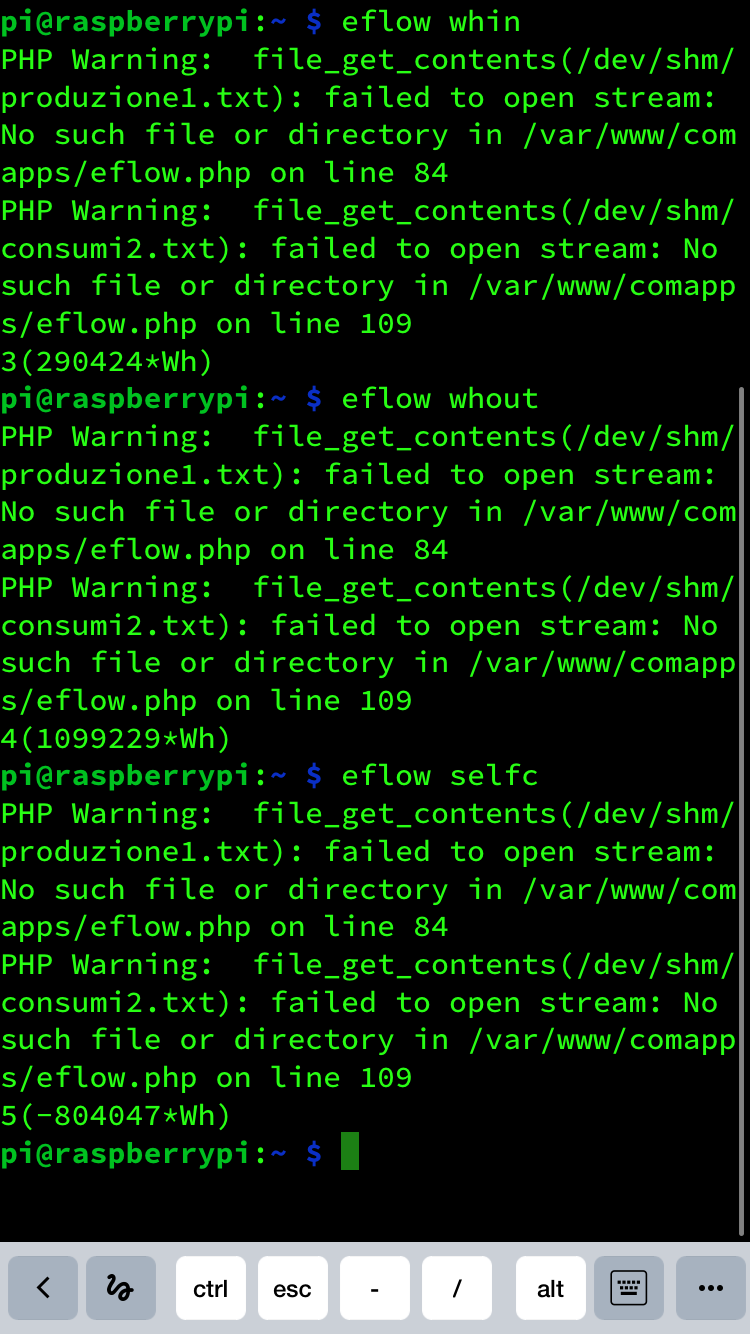Click the green cursor block at prompt
The width and height of the screenshot is (750, 1334).
(x=350, y=1152)
